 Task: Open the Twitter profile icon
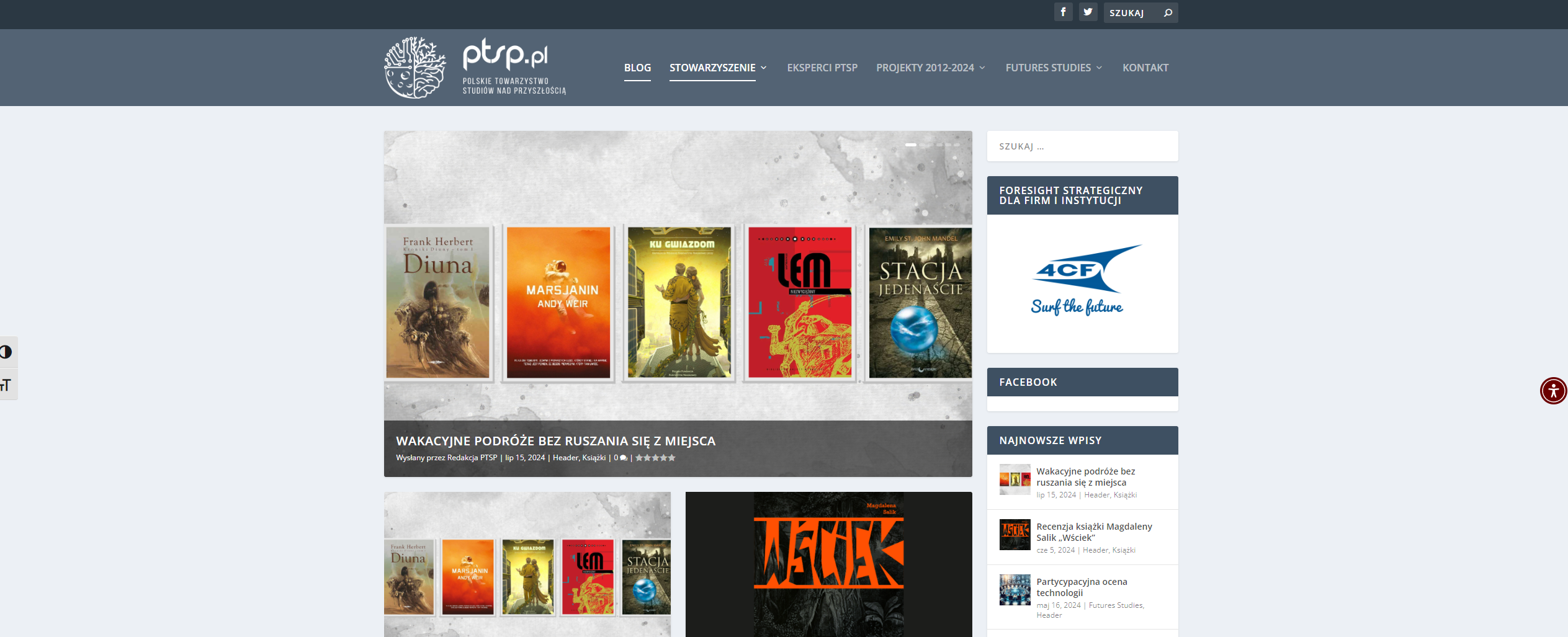1088,12
